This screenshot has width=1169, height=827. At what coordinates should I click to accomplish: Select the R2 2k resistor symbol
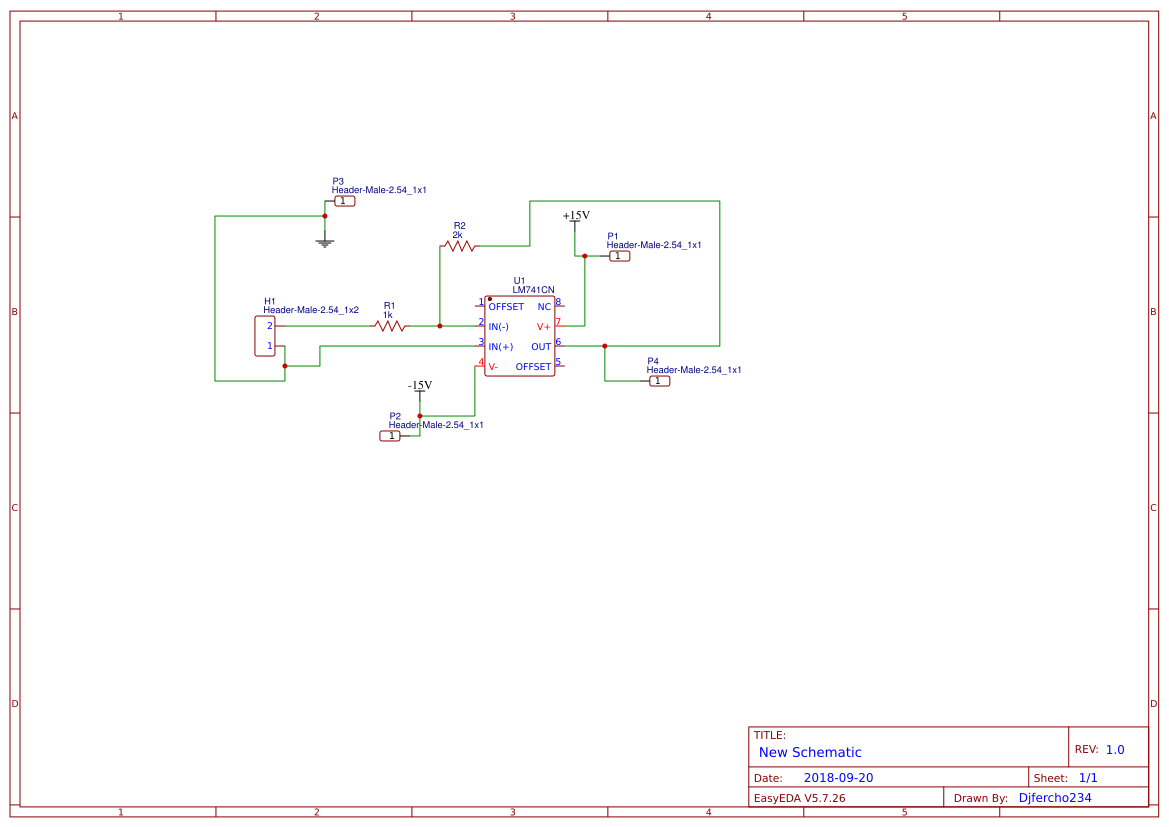pos(459,246)
